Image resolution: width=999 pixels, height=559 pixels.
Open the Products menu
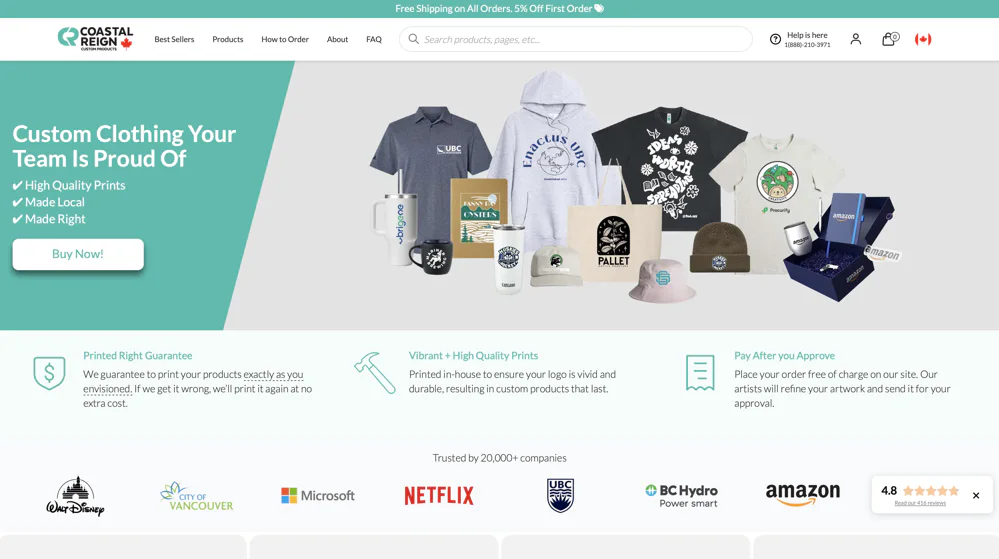click(227, 40)
